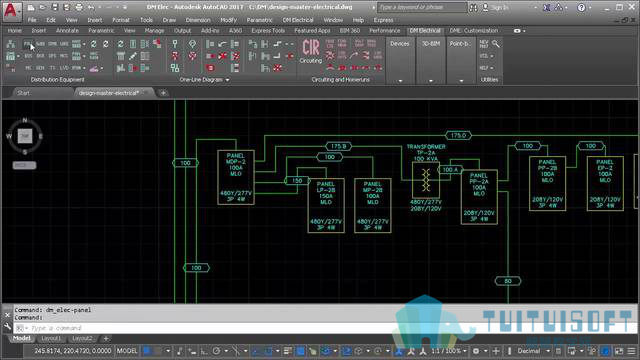
Task: Click the TOP face of the ViewCube
Action: click(25, 136)
